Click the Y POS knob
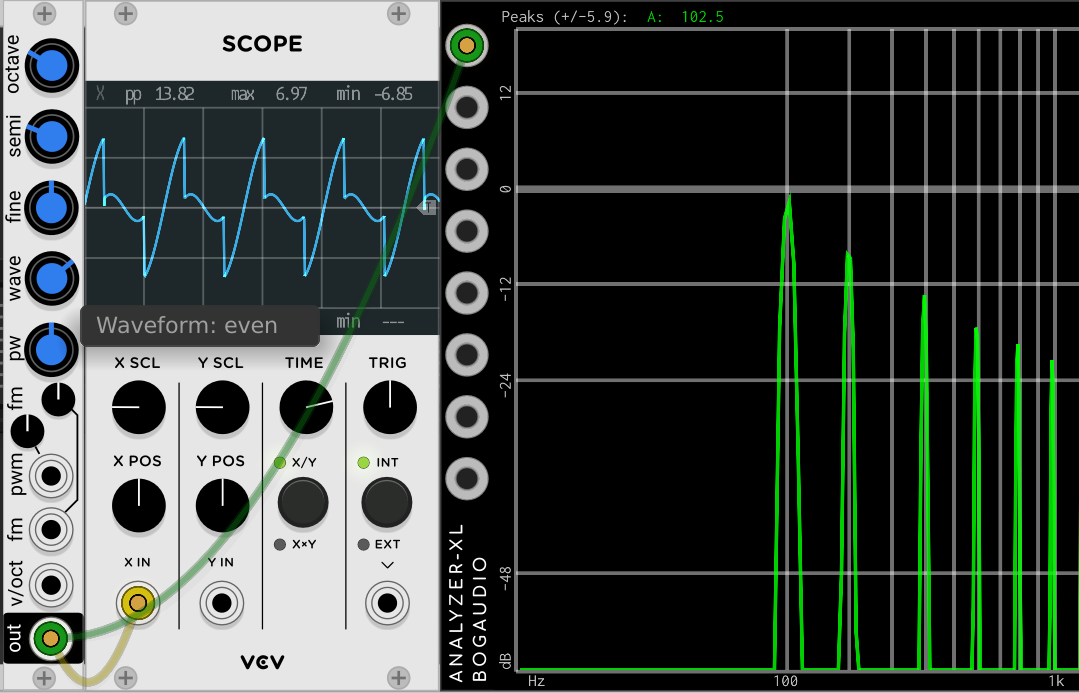The image size is (1079, 693). 222,506
